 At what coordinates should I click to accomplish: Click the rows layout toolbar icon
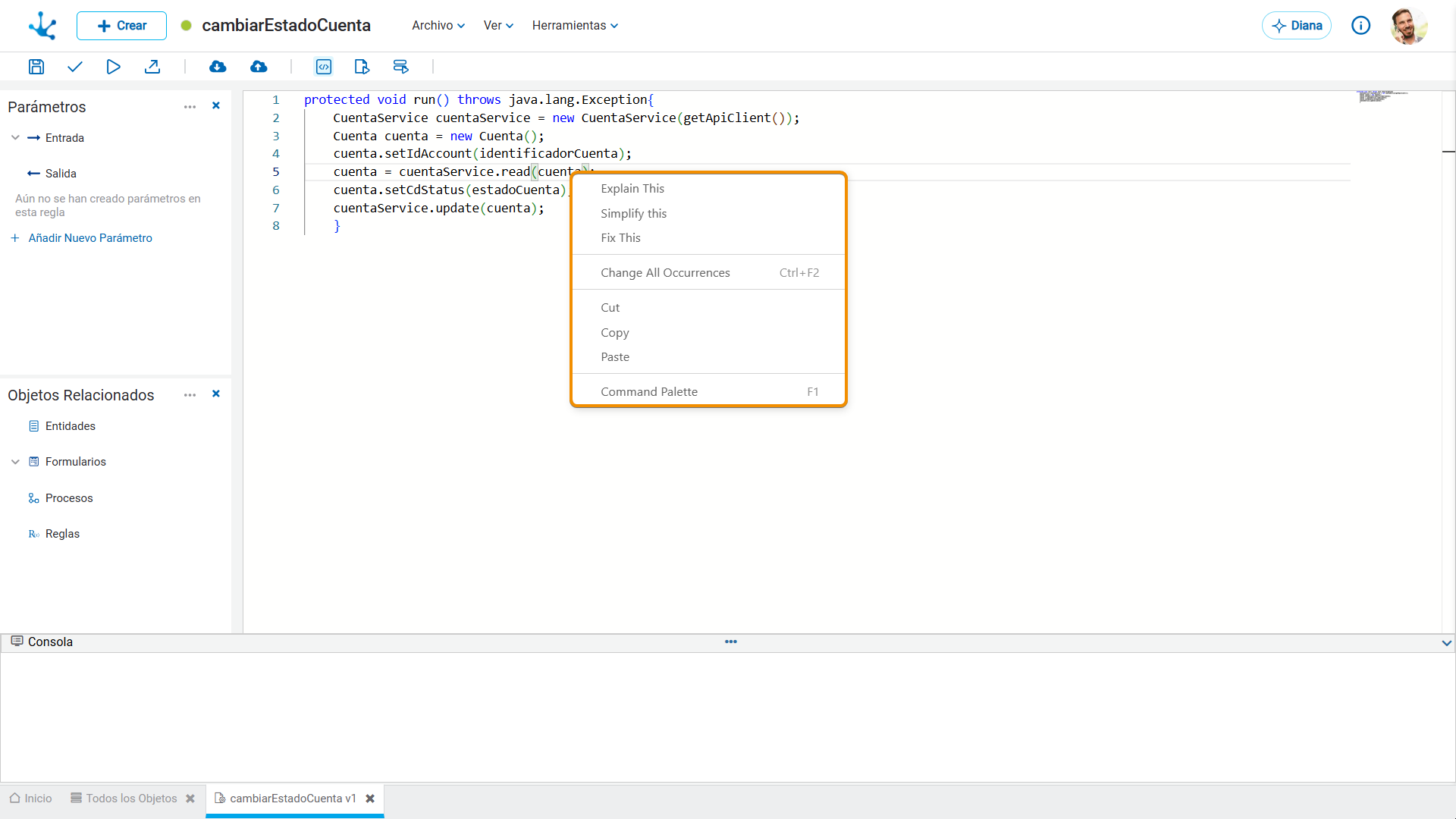400,67
